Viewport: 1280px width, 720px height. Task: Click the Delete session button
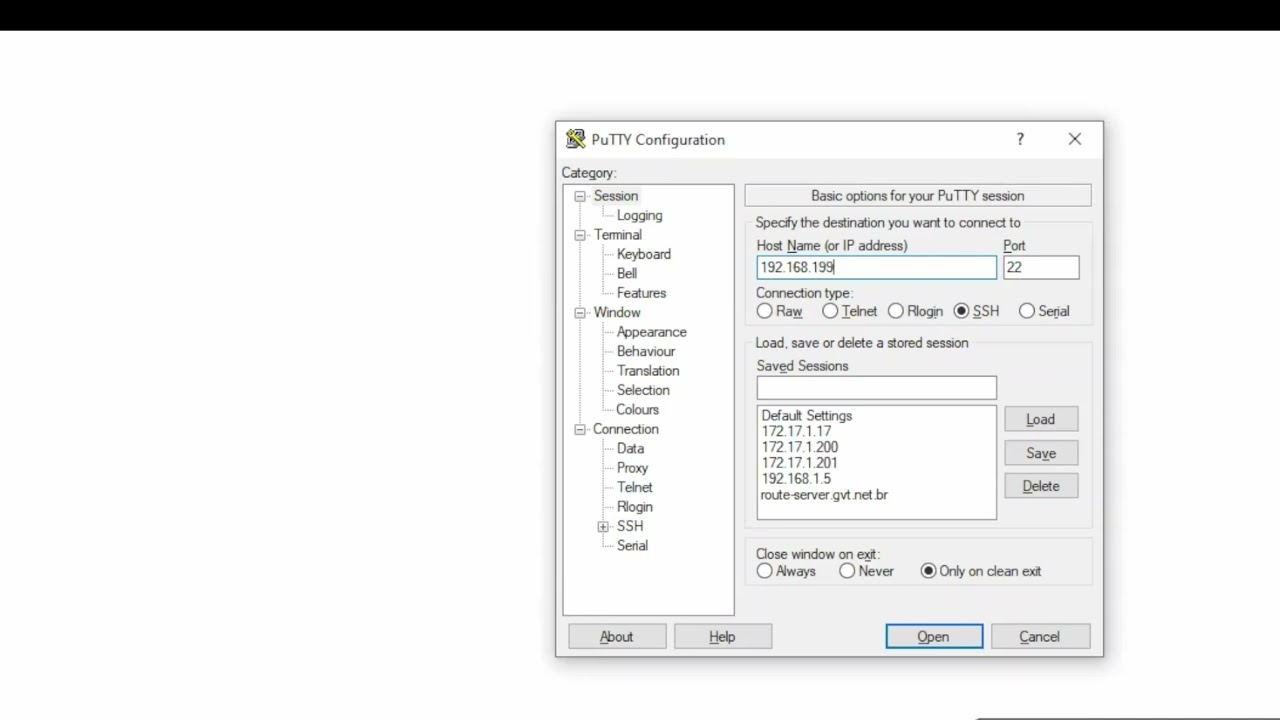tap(1040, 486)
